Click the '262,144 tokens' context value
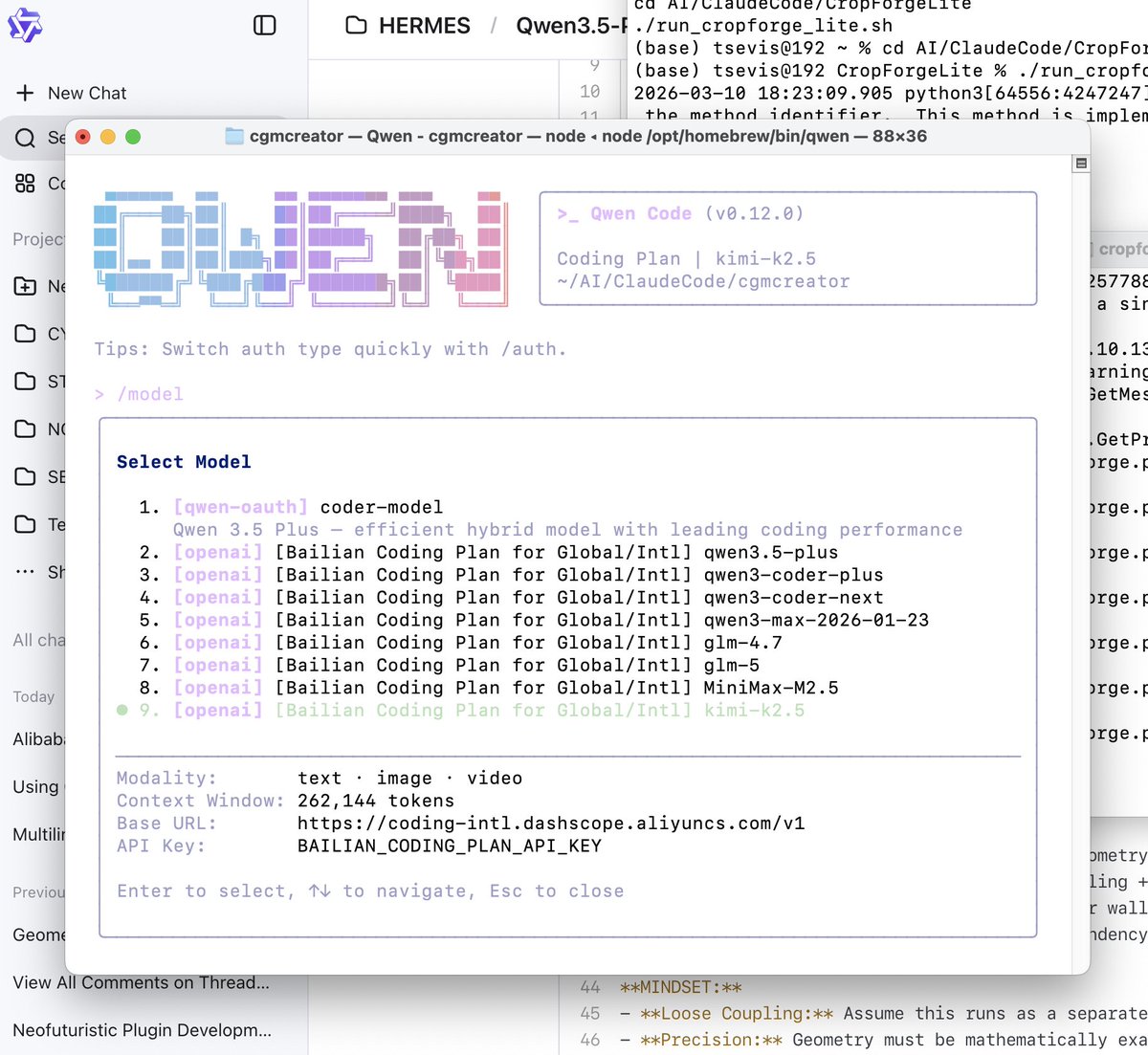This screenshot has width=1148, height=1055. pos(376,801)
